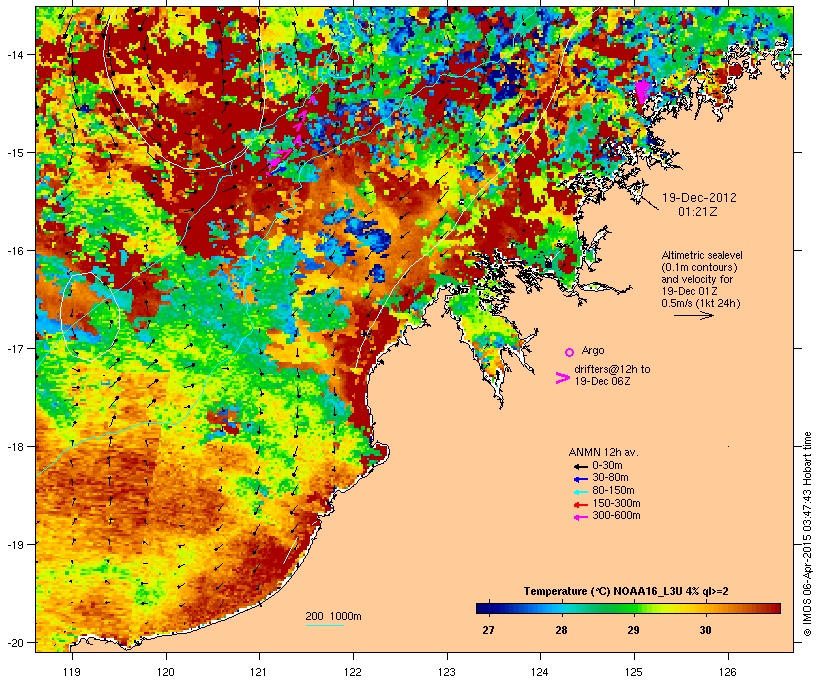Click the magenta drifter marker near 125E
820x680 pixels.
pyautogui.click(x=642, y=92)
